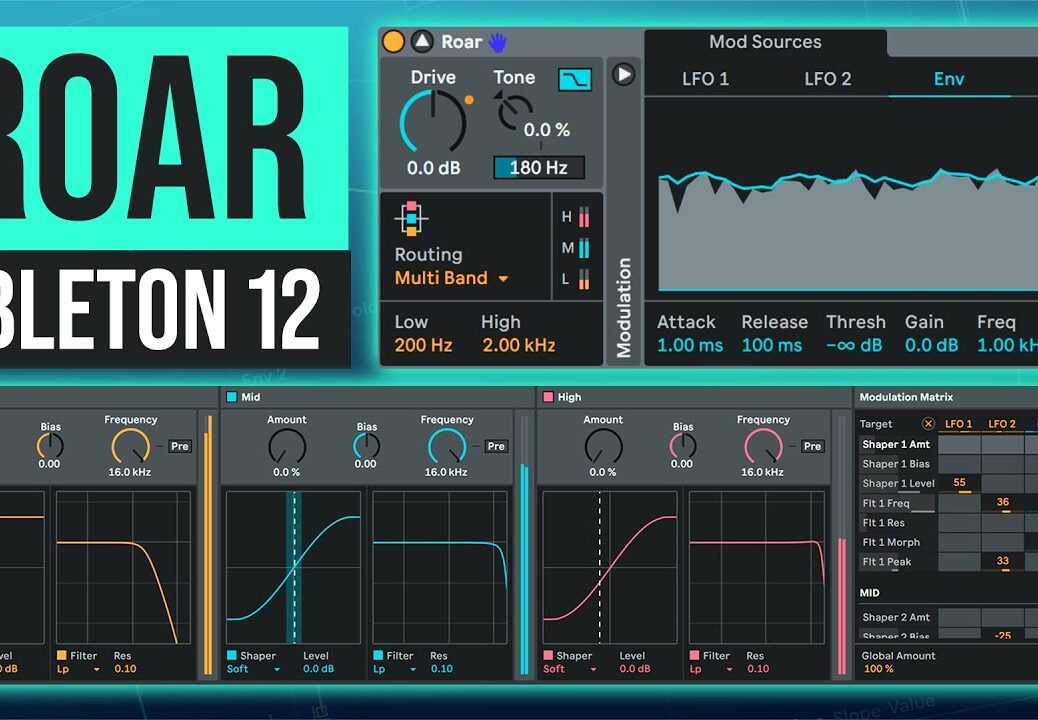1038x720 pixels.
Task: Click the Mid shaper Level 0.0 dB value
Action: (318, 669)
